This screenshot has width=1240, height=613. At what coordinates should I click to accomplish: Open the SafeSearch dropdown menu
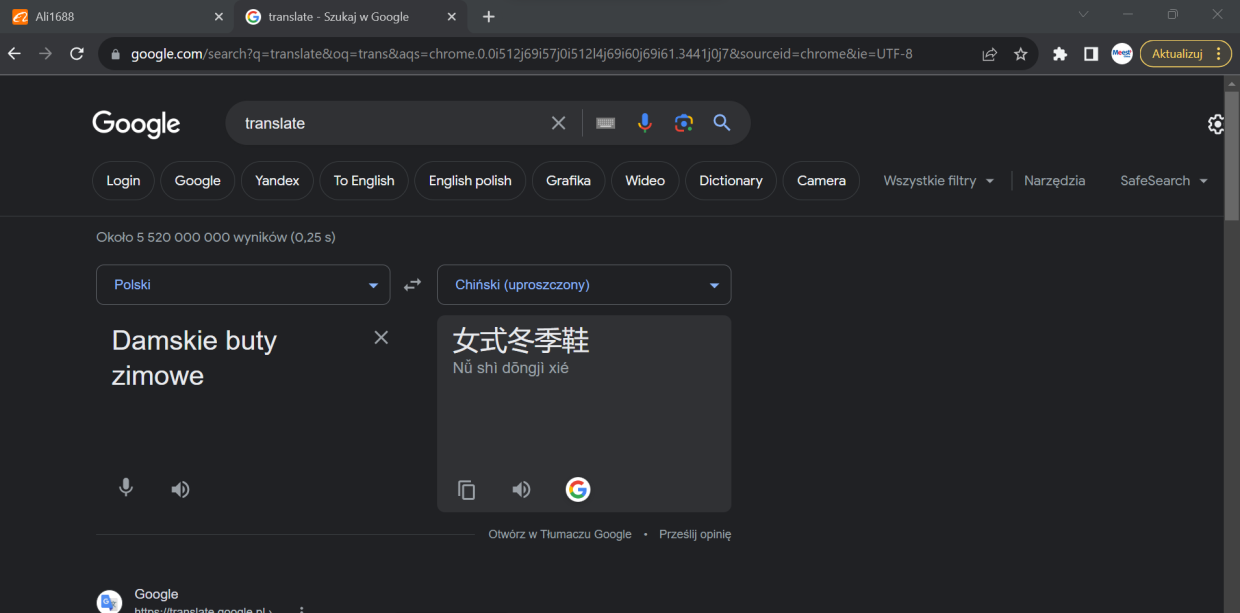click(1163, 181)
